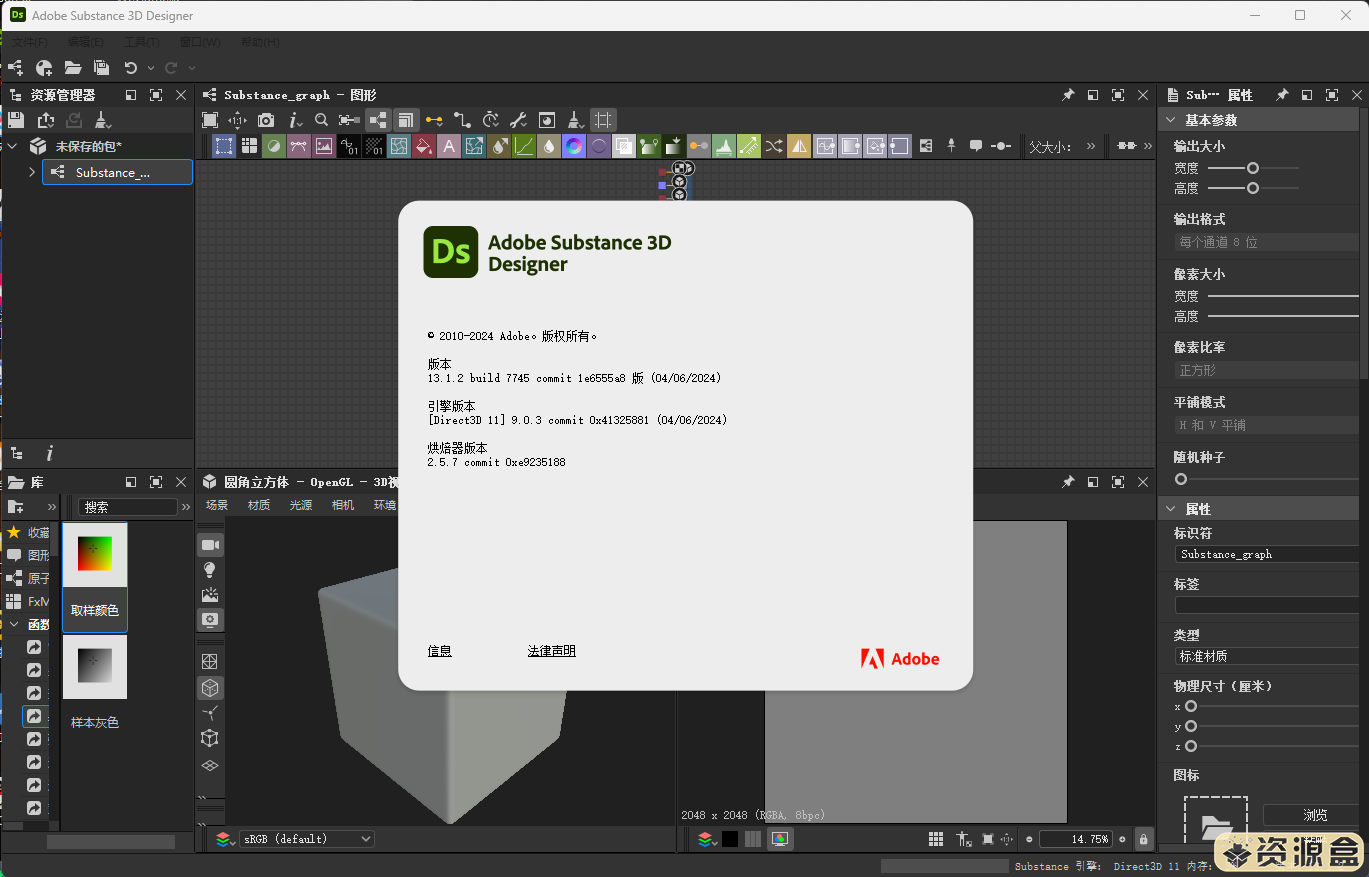Toggle the node link display mode button
Screen dimensions: 1369x877
click(378, 120)
